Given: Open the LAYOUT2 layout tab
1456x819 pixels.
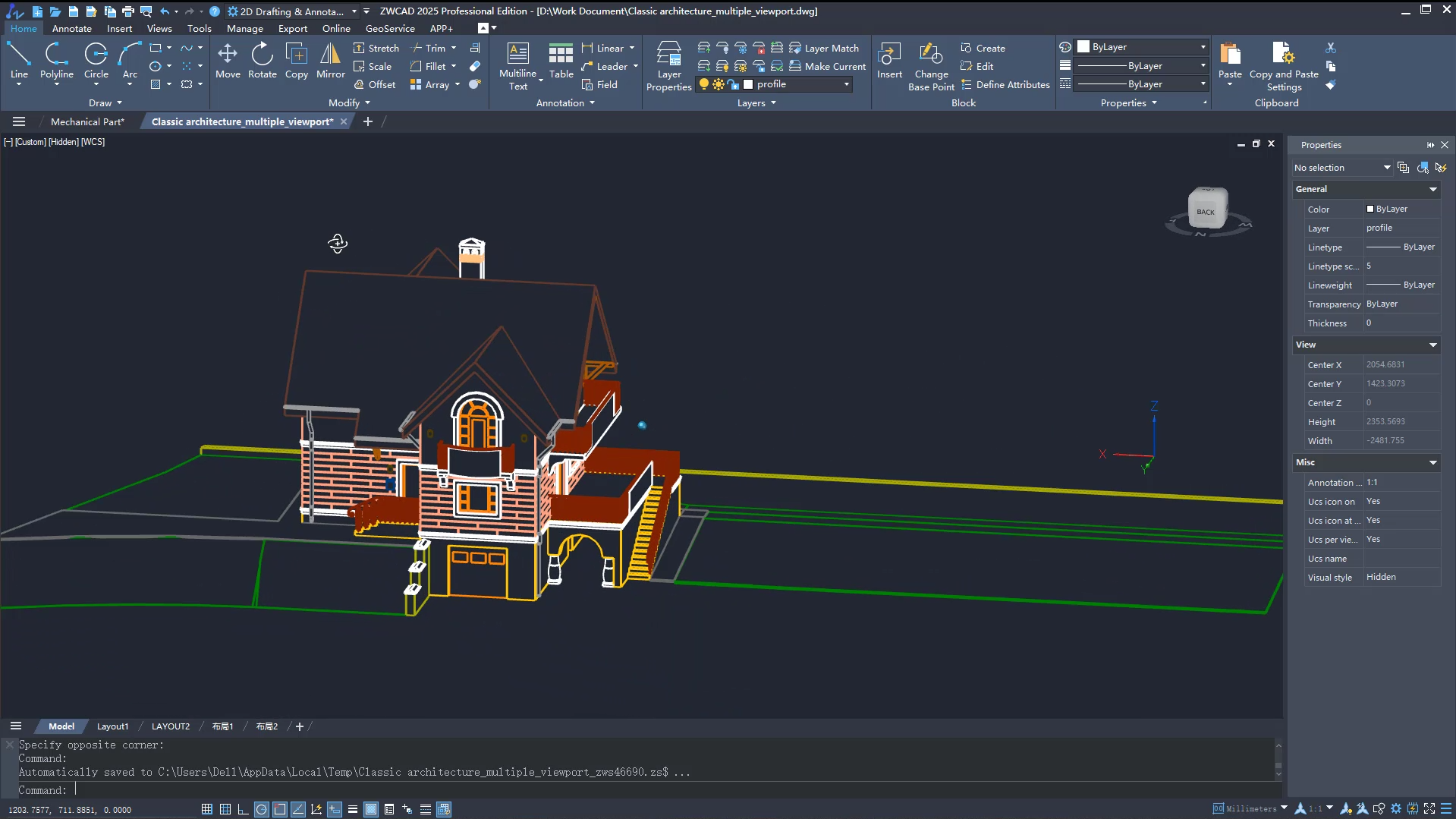Looking at the screenshot, I should click(171, 726).
